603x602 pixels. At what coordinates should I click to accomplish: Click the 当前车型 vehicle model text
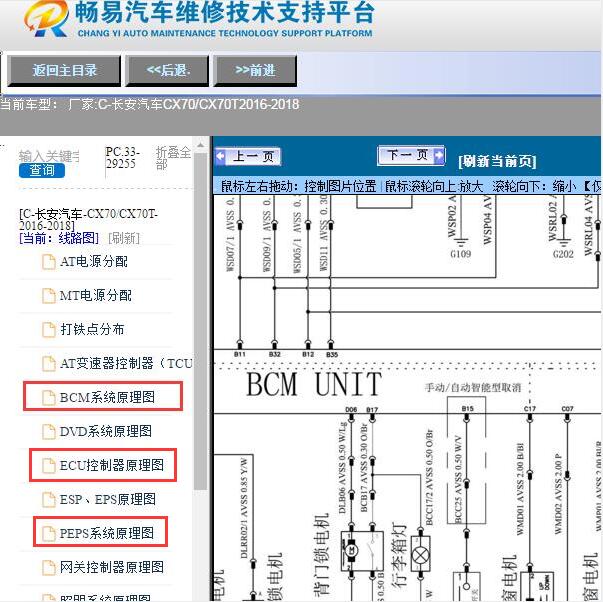(x=150, y=104)
